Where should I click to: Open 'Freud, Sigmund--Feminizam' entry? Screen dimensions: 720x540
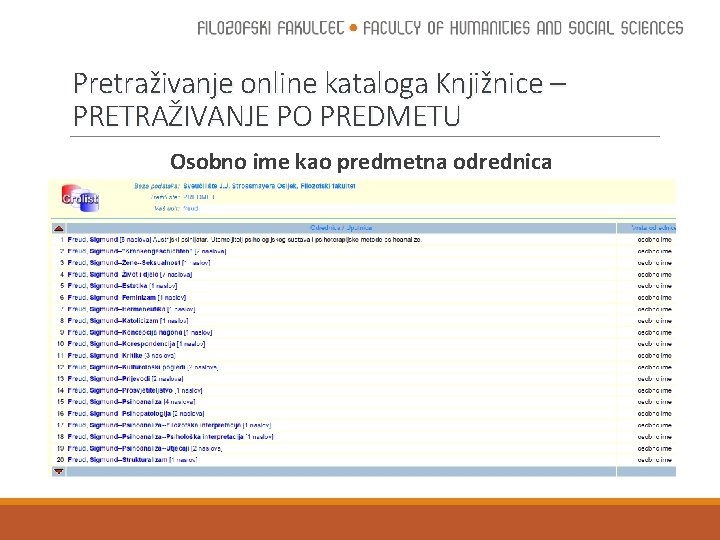(x=127, y=298)
